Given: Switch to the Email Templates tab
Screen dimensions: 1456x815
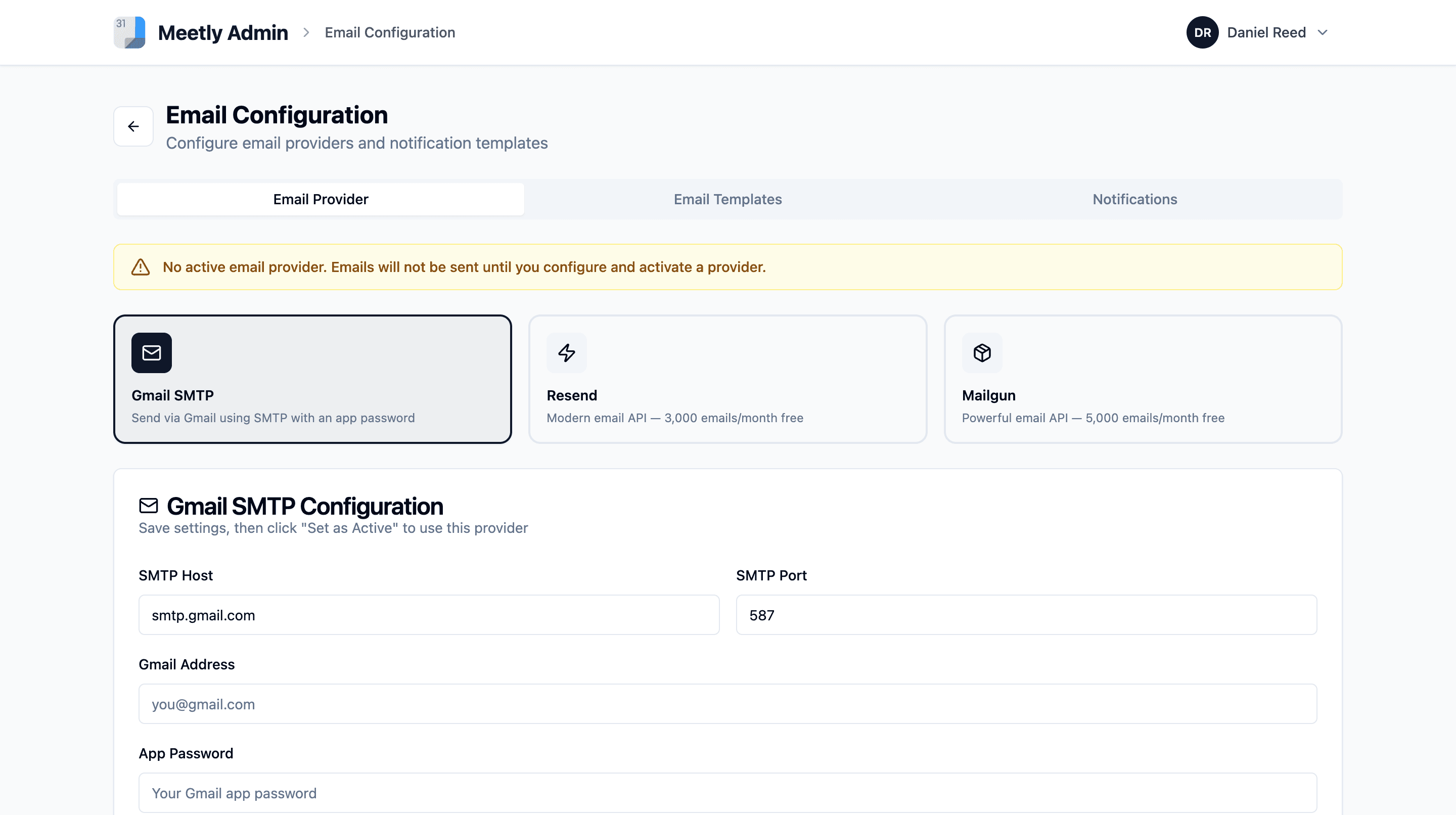Looking at the screenshot, I should pyautogui.click(x=727, y=199).
